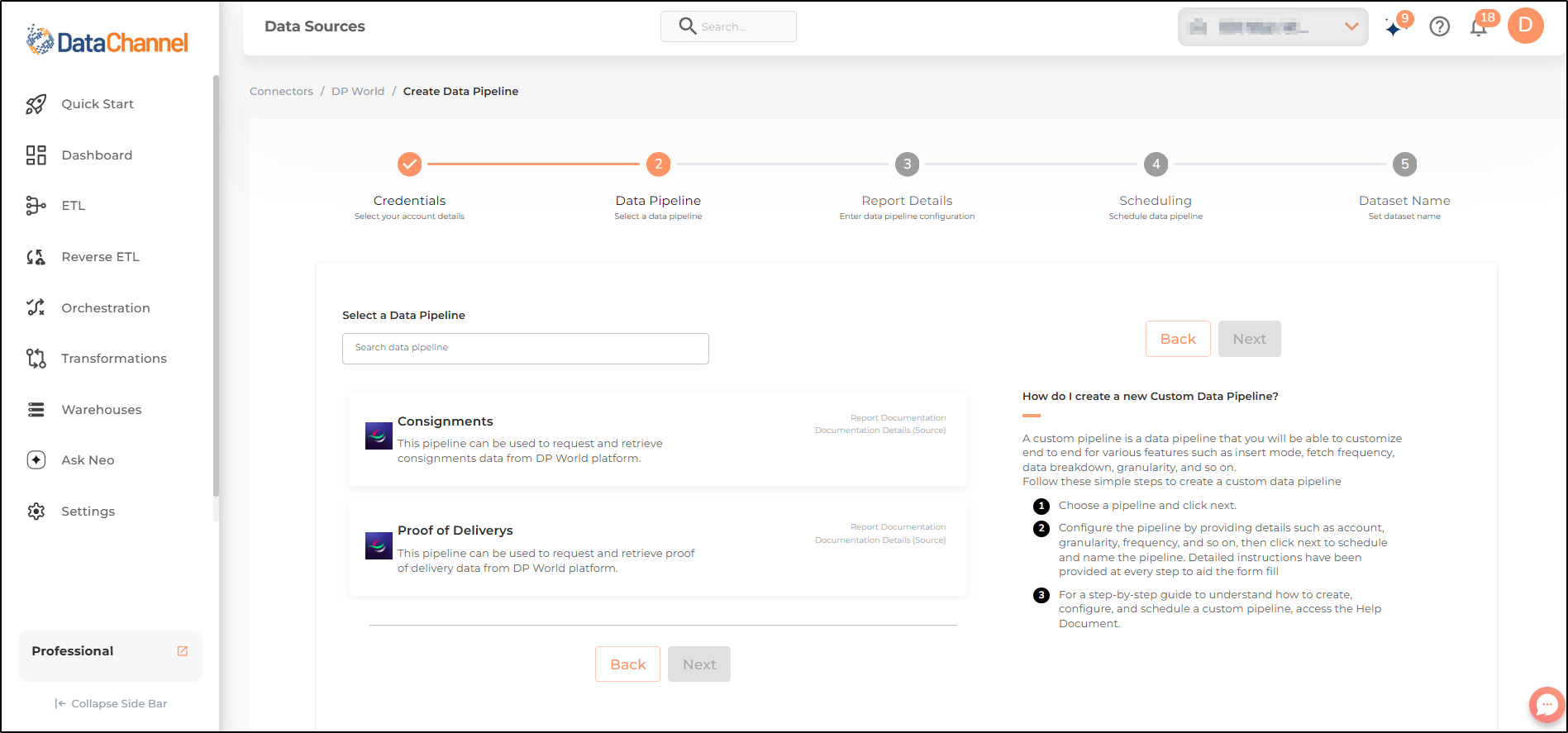Viewport: 1568px width, 733px height.
Task: Collapse Side Bar
Action: (x=111, y=704)
